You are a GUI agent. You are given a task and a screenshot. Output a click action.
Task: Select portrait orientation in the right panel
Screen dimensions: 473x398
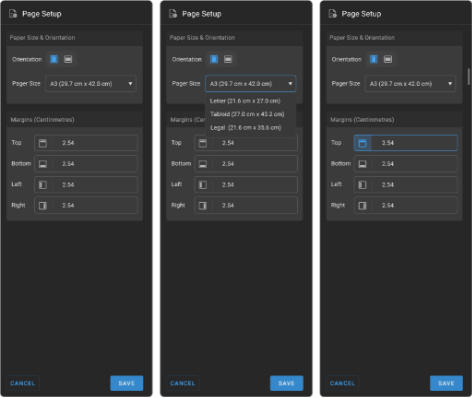374,59
